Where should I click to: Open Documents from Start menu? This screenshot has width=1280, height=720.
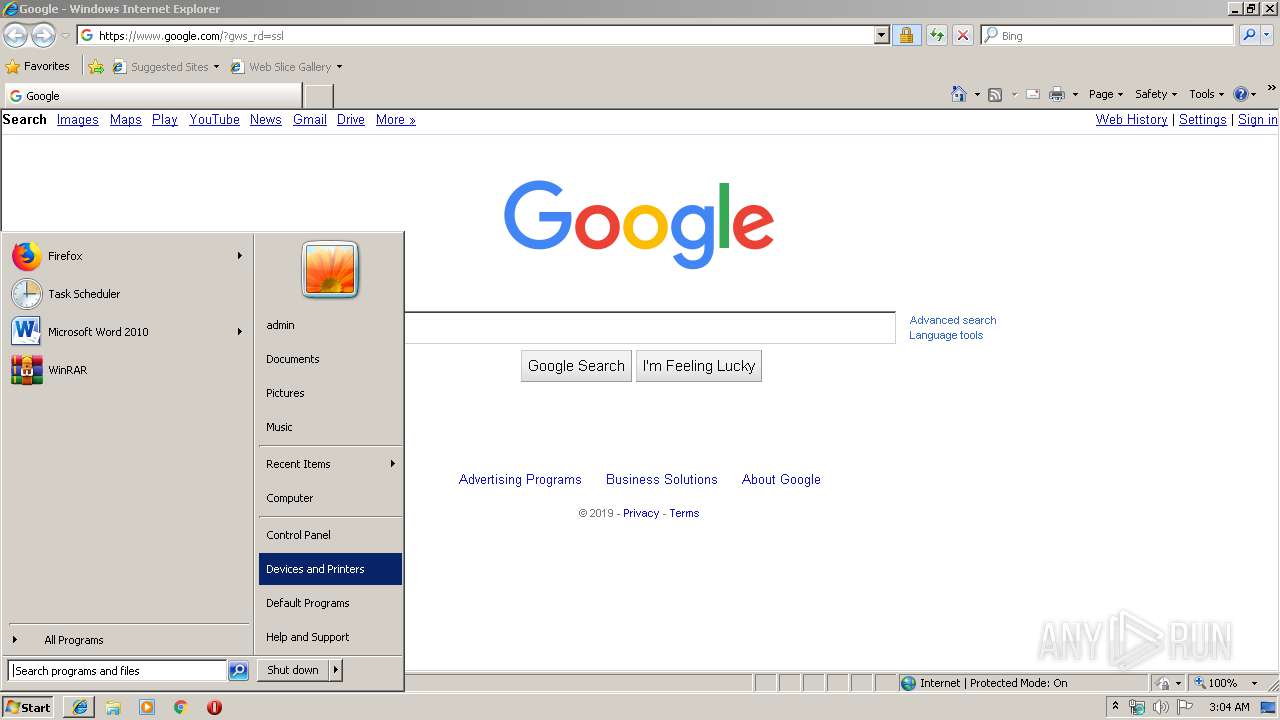click(330, 359)
